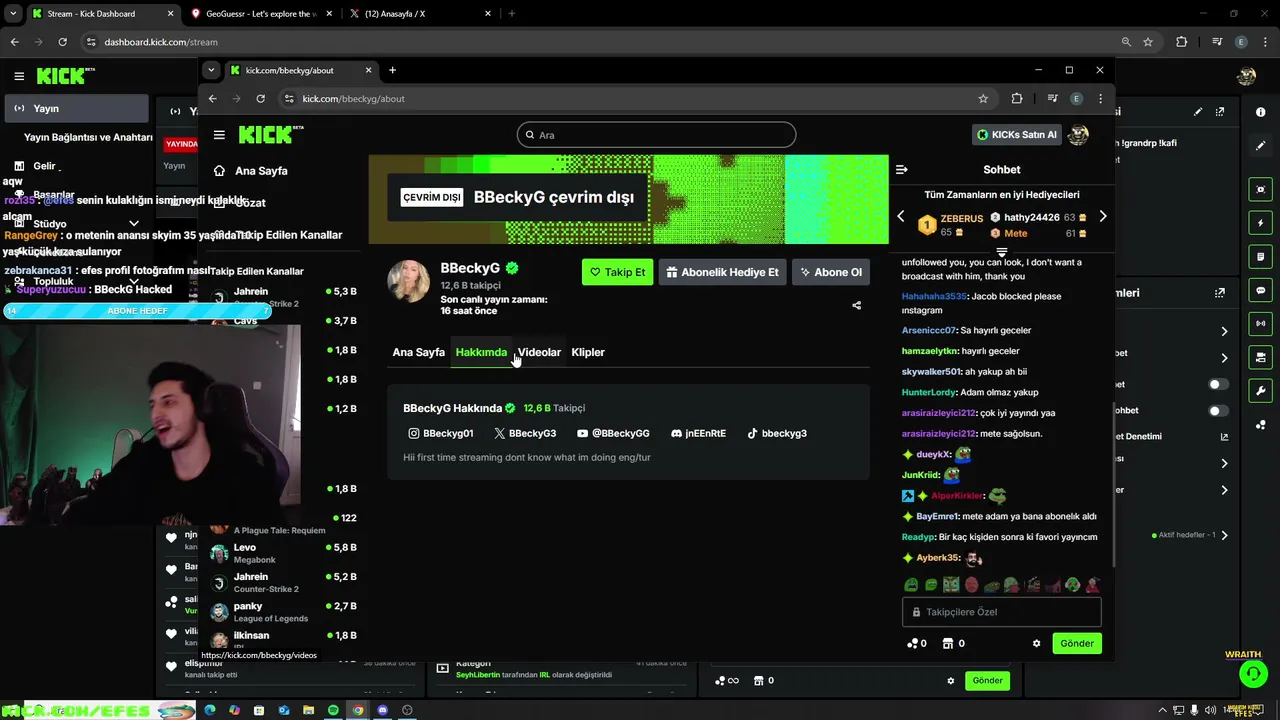Viewport: 1280px width, 720px height.
Task: Click BBeckyG profile avatar picture
Action: click(409, 281)
